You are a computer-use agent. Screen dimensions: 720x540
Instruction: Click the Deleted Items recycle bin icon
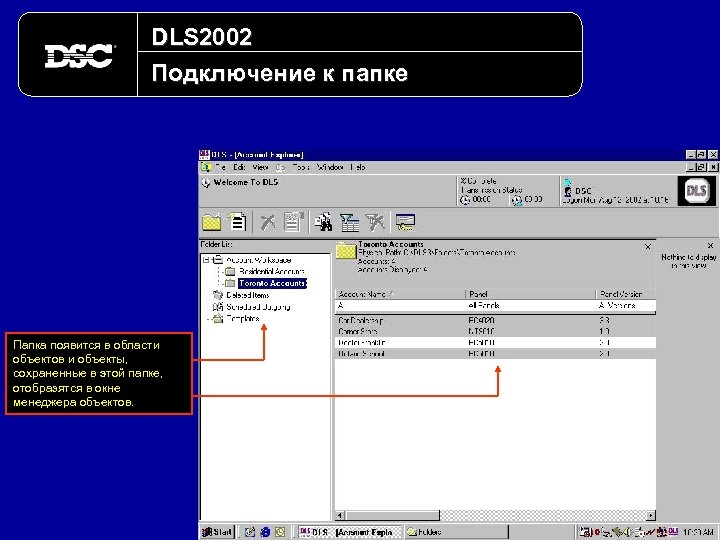coord(218,295)
